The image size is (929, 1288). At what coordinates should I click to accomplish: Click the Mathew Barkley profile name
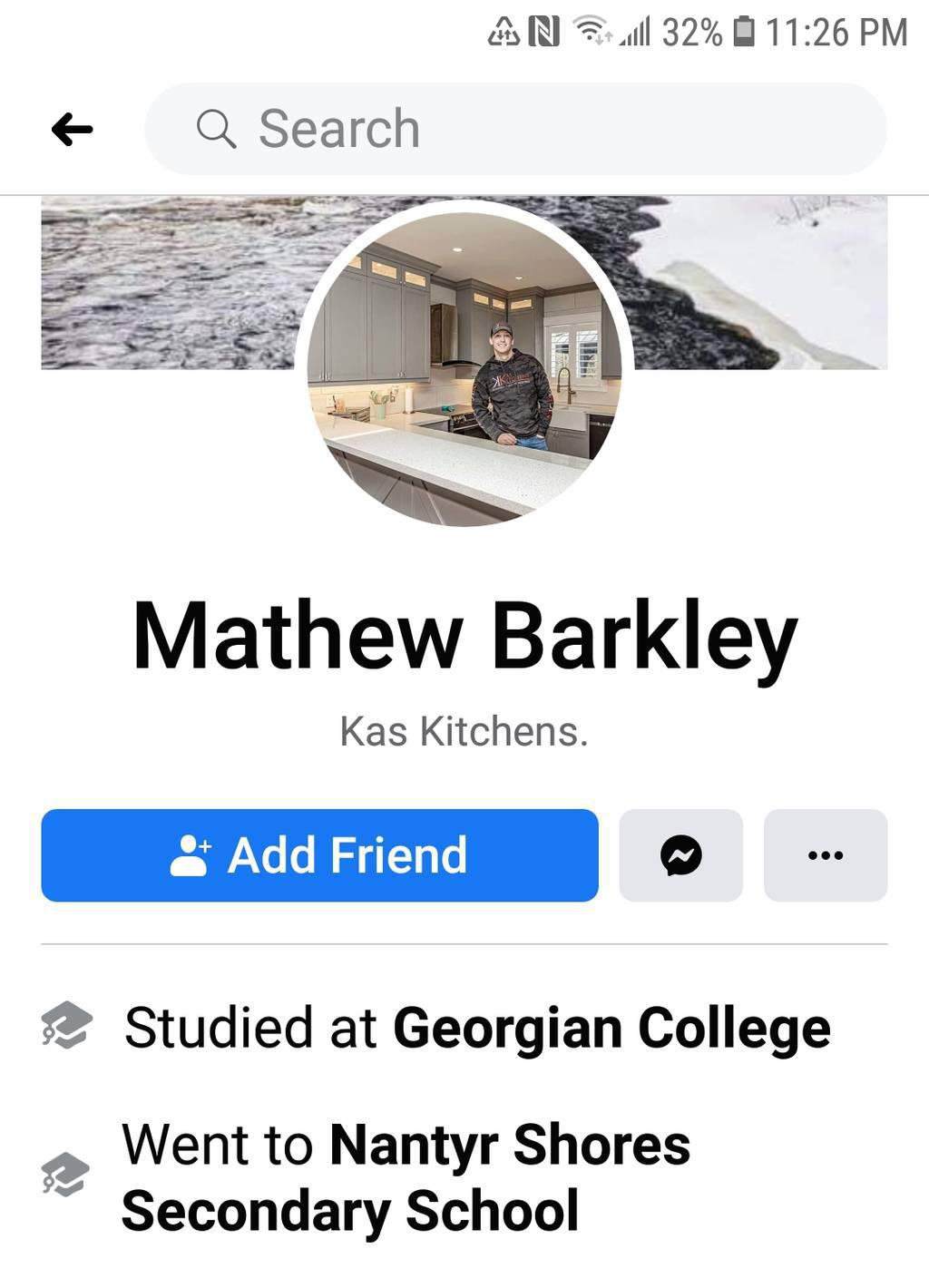[464, 637]
